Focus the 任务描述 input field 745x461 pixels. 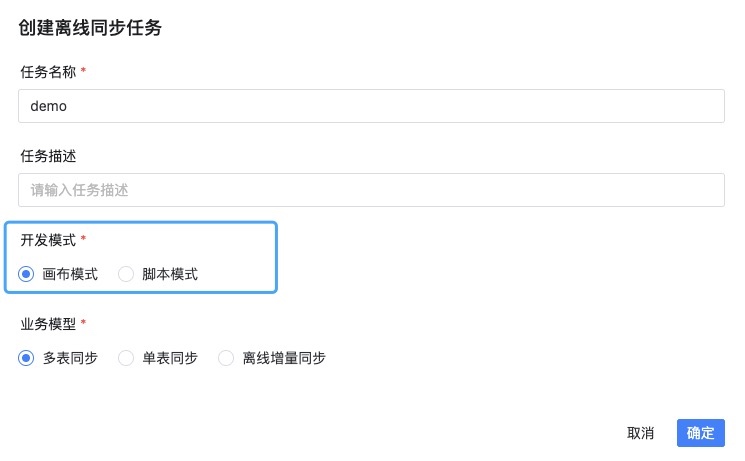[x=371, y=190]
